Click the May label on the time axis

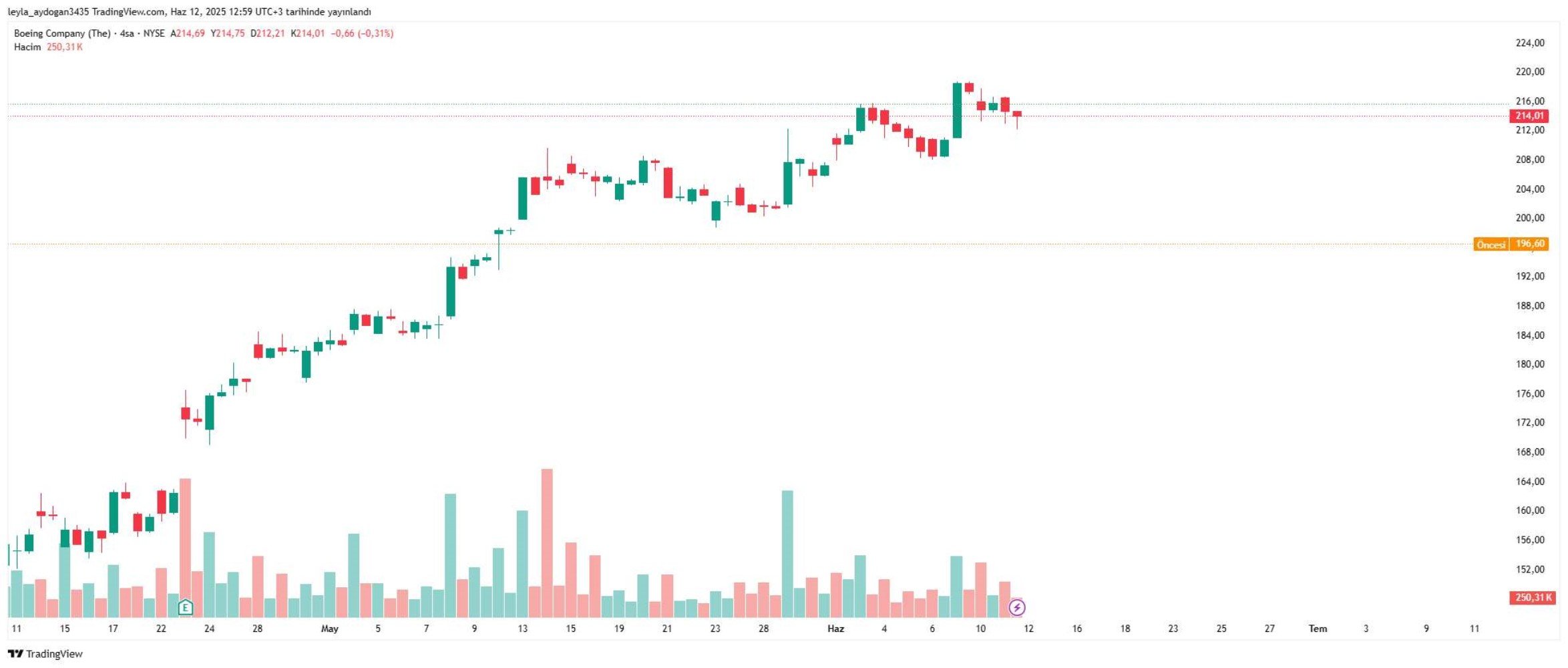(x=330, y=629)
